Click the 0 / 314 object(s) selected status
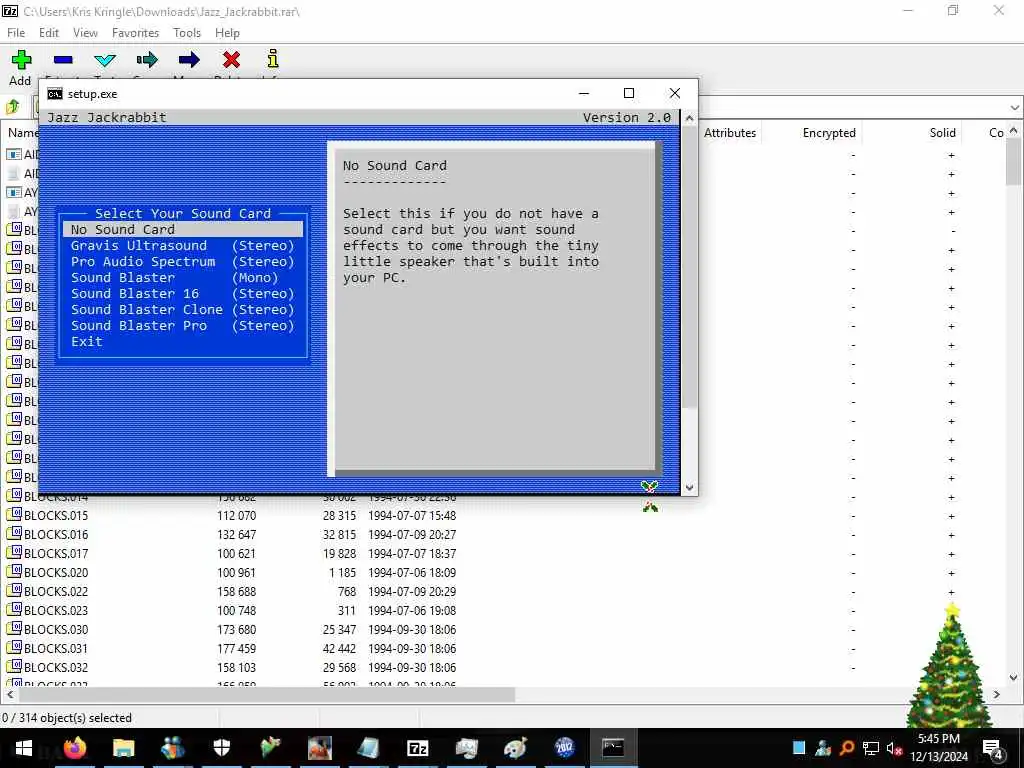 tap(67, 718)
